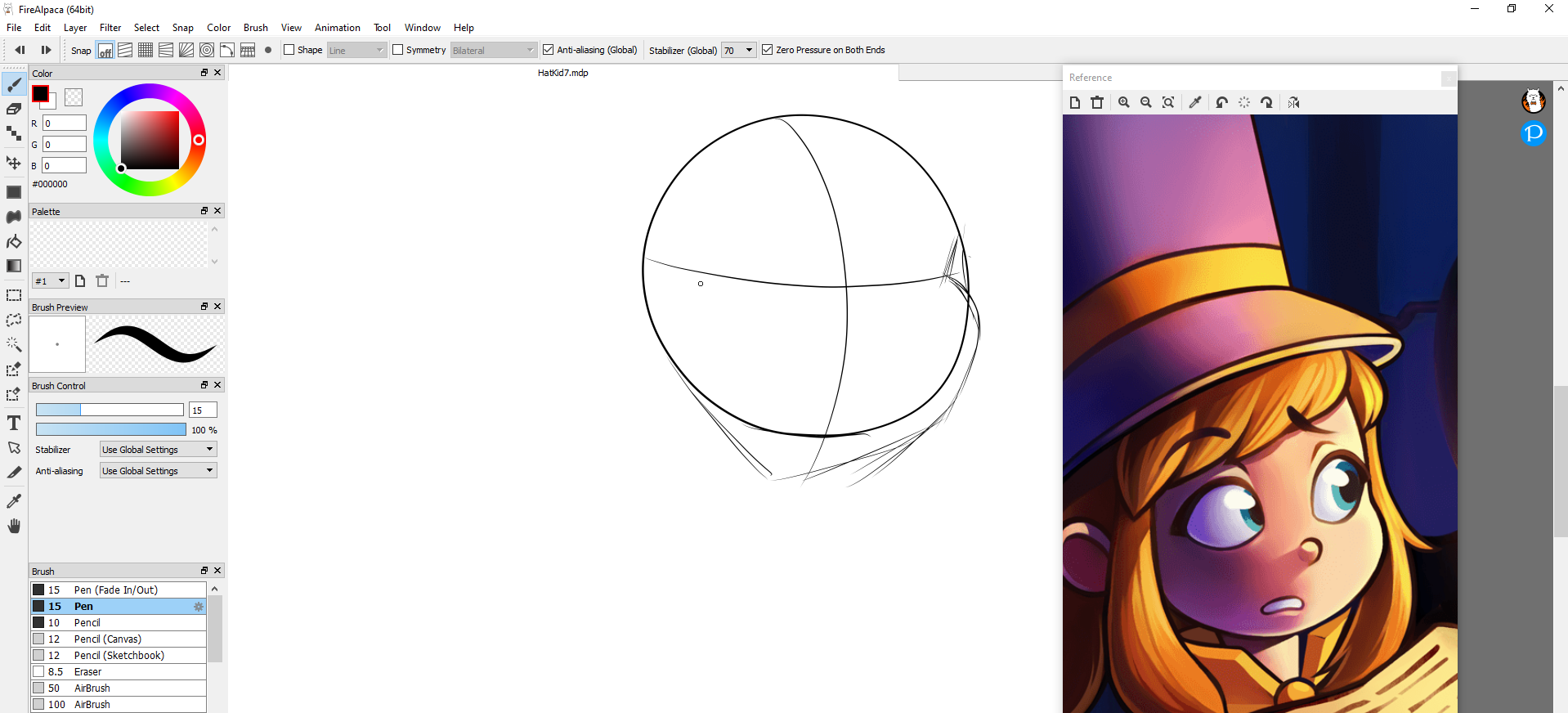Viewport: 1568px width, 713px height.
Task: Open the palette #1 dropdown
Action: coord(50,280)
